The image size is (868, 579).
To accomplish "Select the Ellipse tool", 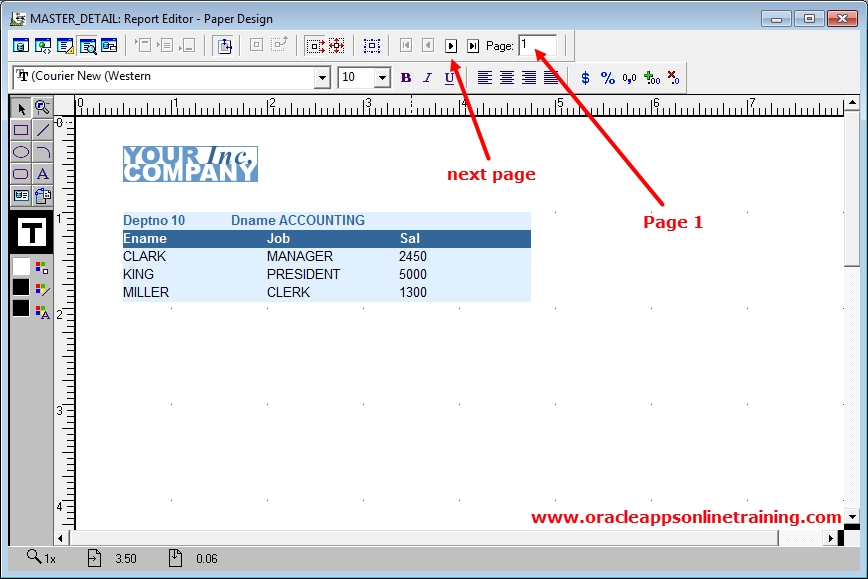I will 21,152.
